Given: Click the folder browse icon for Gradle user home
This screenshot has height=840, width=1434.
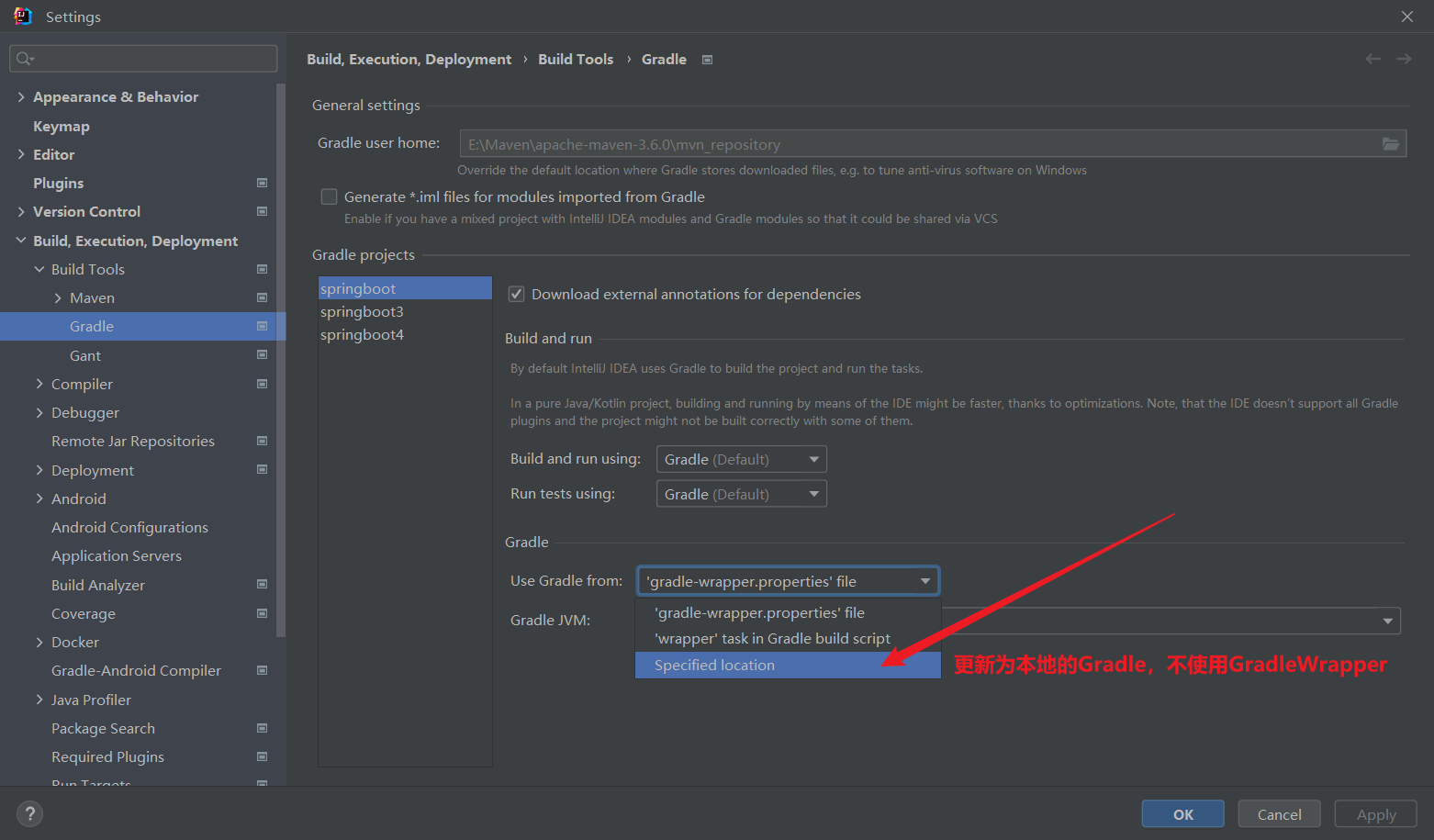Looking at the screenshot, I should [1391, 144].
